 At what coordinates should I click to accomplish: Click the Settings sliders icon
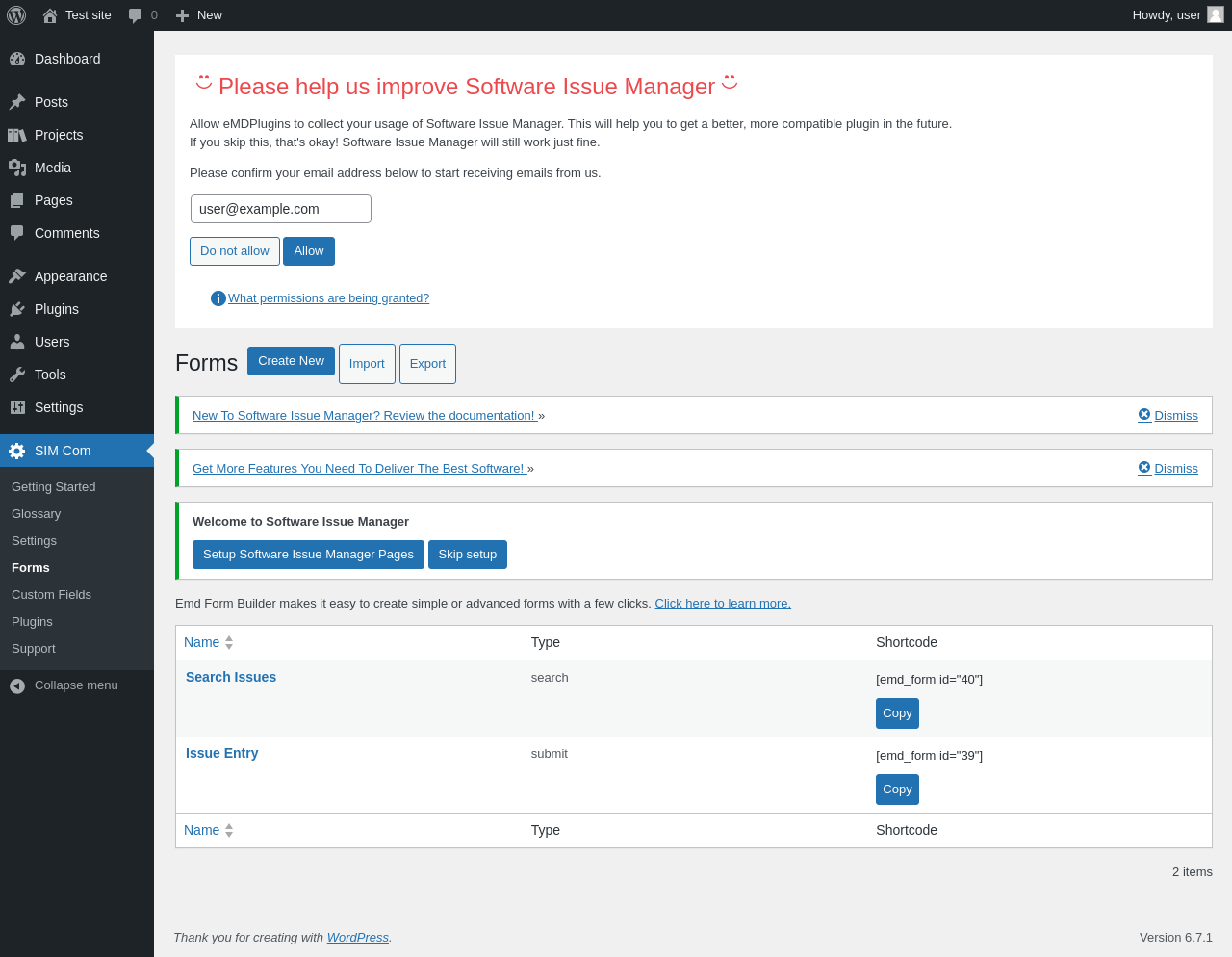[x=17, y=407]
